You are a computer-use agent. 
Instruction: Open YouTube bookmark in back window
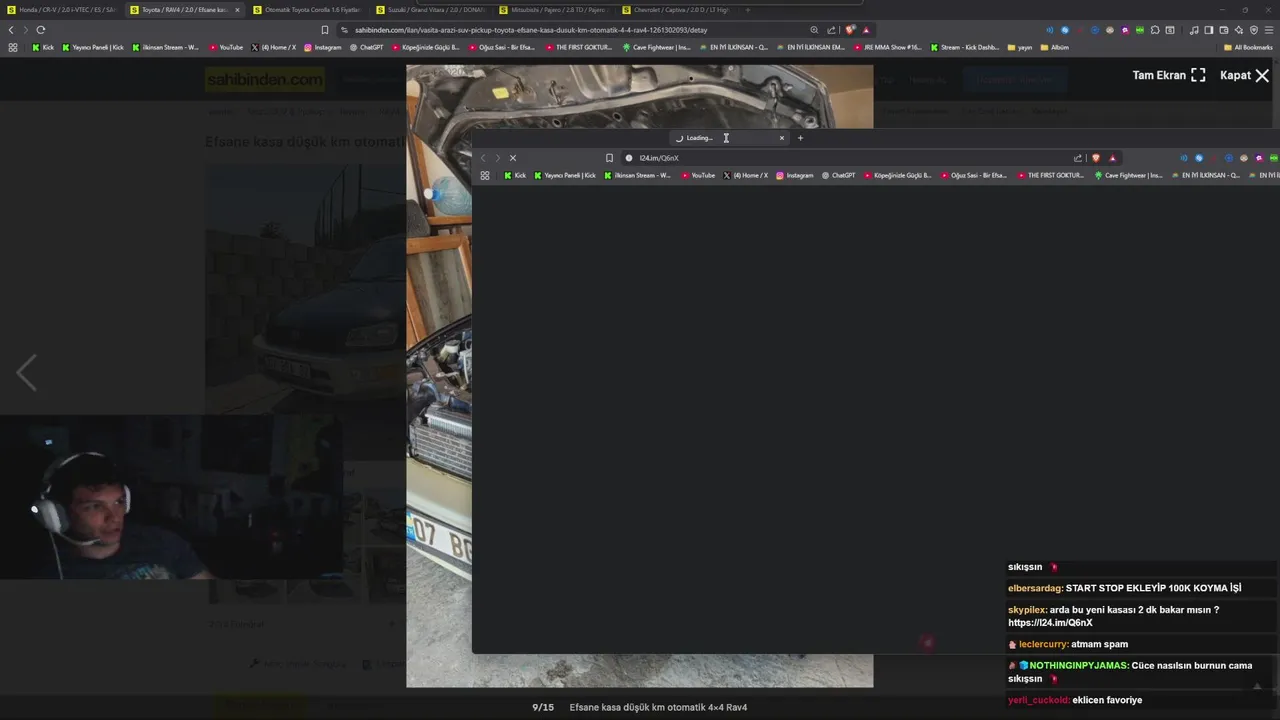coord(226,47)
